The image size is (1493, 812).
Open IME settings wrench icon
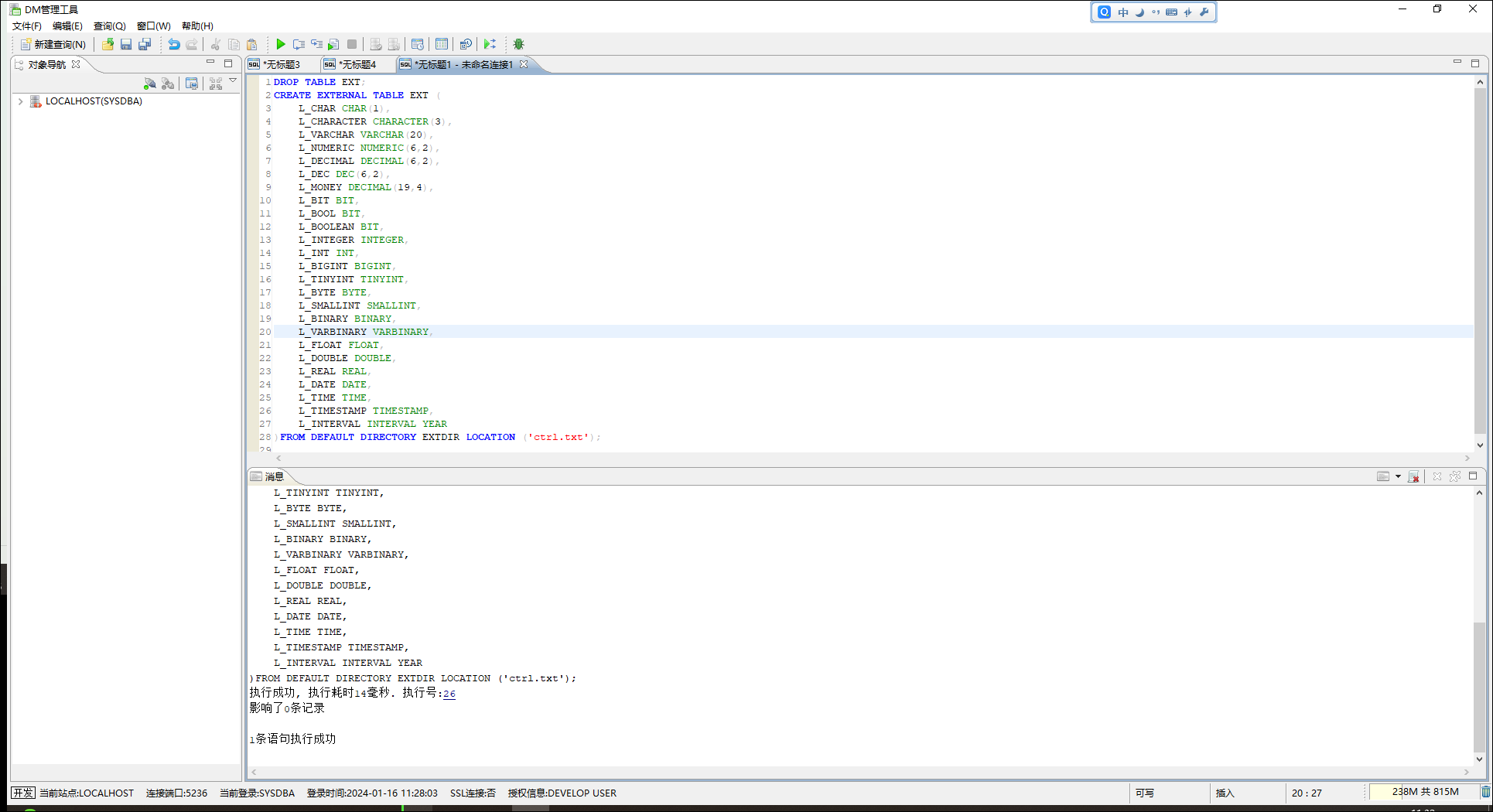1204,12
